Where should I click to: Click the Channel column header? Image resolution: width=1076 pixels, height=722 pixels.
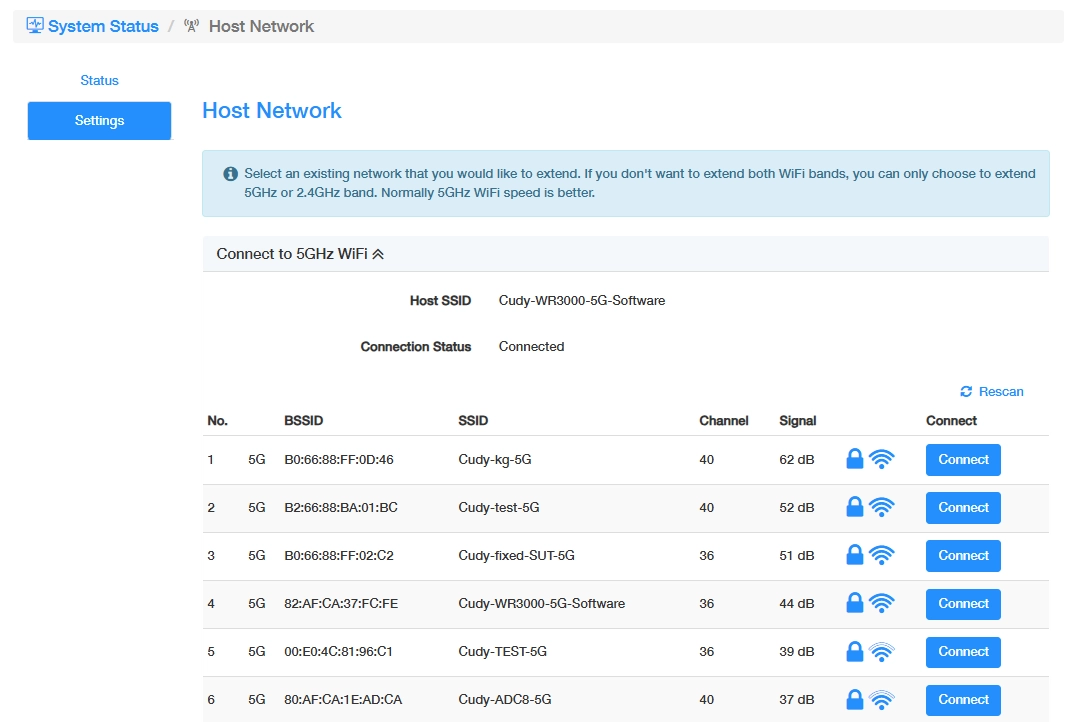723,421
